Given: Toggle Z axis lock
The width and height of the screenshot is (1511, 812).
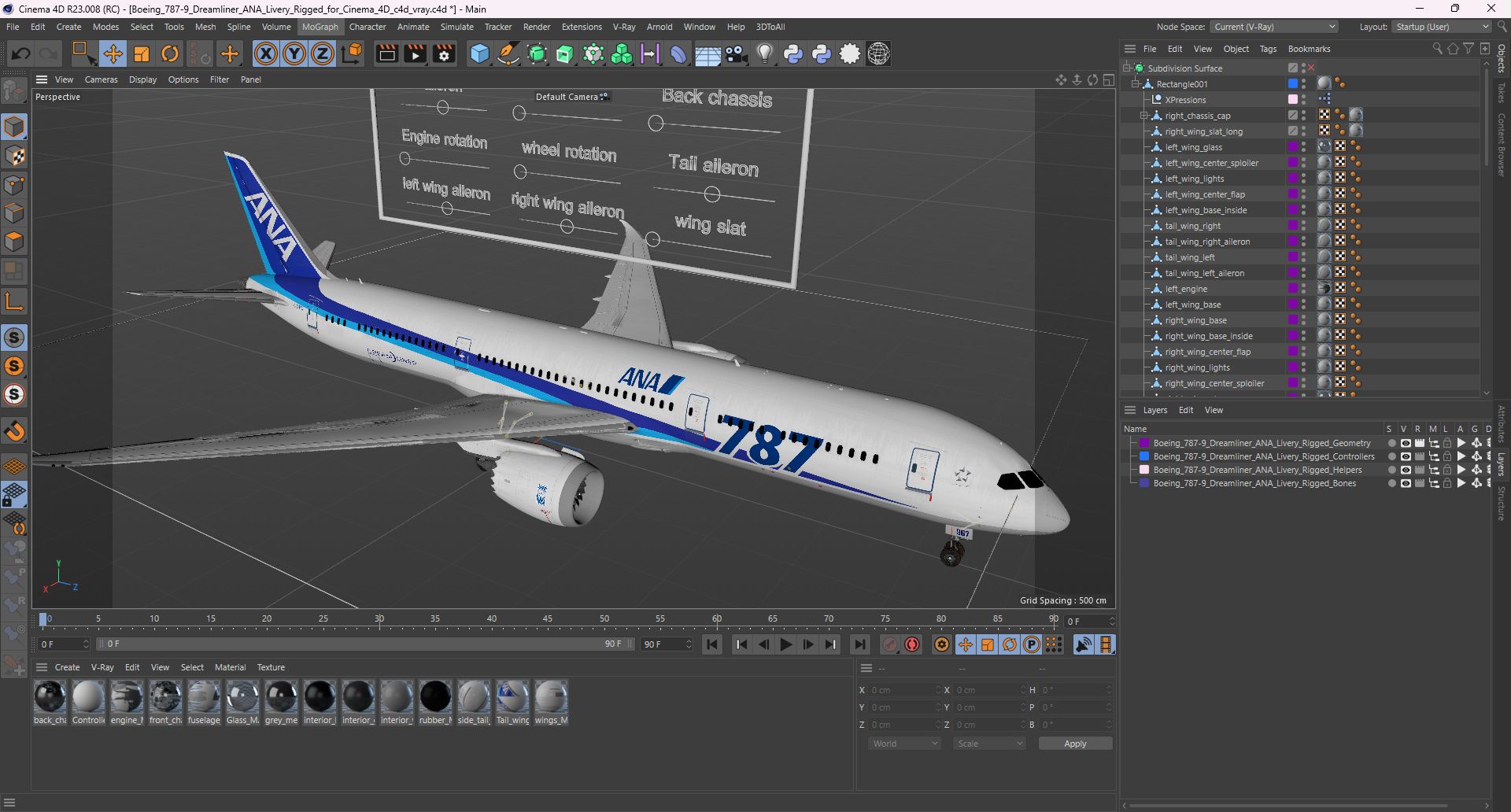Looking at the screenshot, I should 323,54.
